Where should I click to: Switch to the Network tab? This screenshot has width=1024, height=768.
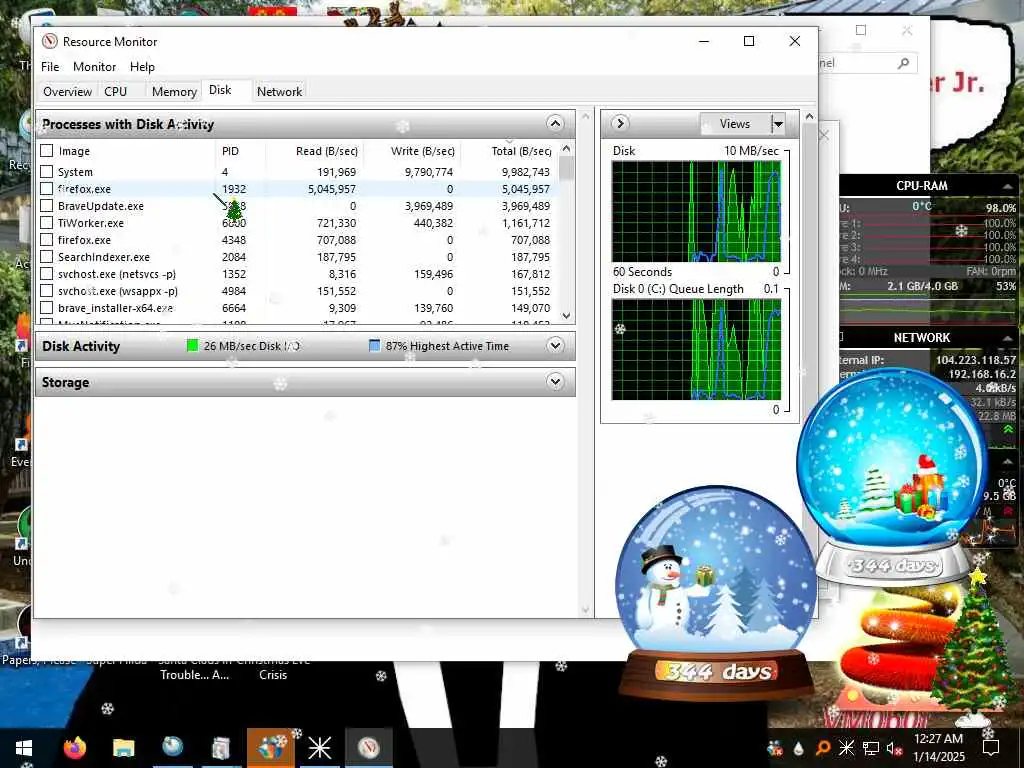pos(280,91)
